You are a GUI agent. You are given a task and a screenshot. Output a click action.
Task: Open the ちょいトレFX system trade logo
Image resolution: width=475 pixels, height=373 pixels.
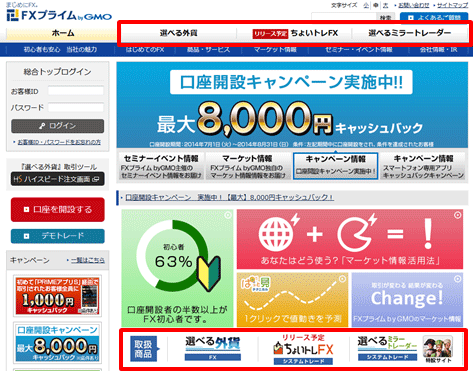pos(303,349)
